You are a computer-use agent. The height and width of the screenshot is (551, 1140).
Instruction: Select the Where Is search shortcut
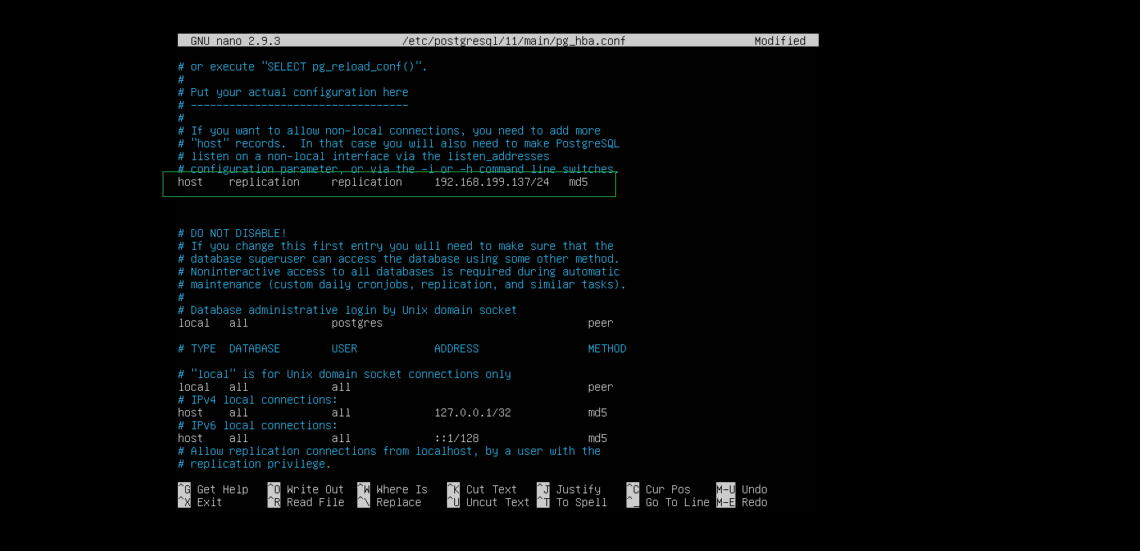(401, 490)
